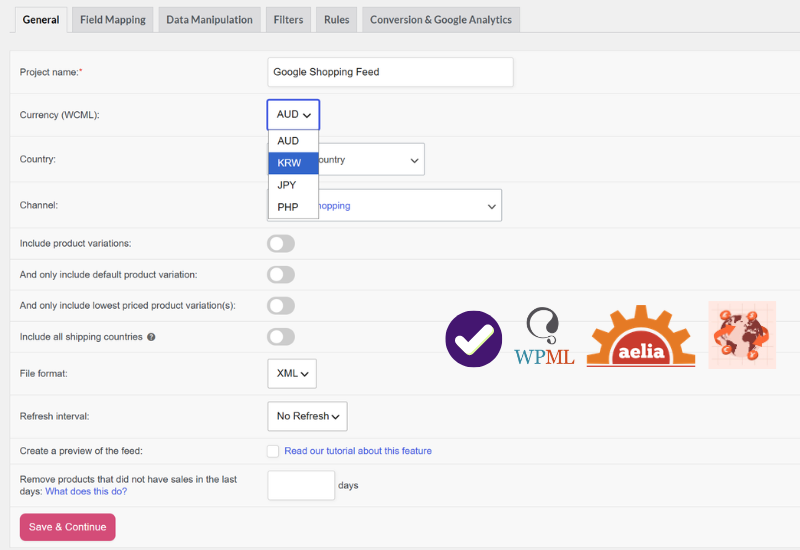Open the Country dropdown

click(371, 160)
